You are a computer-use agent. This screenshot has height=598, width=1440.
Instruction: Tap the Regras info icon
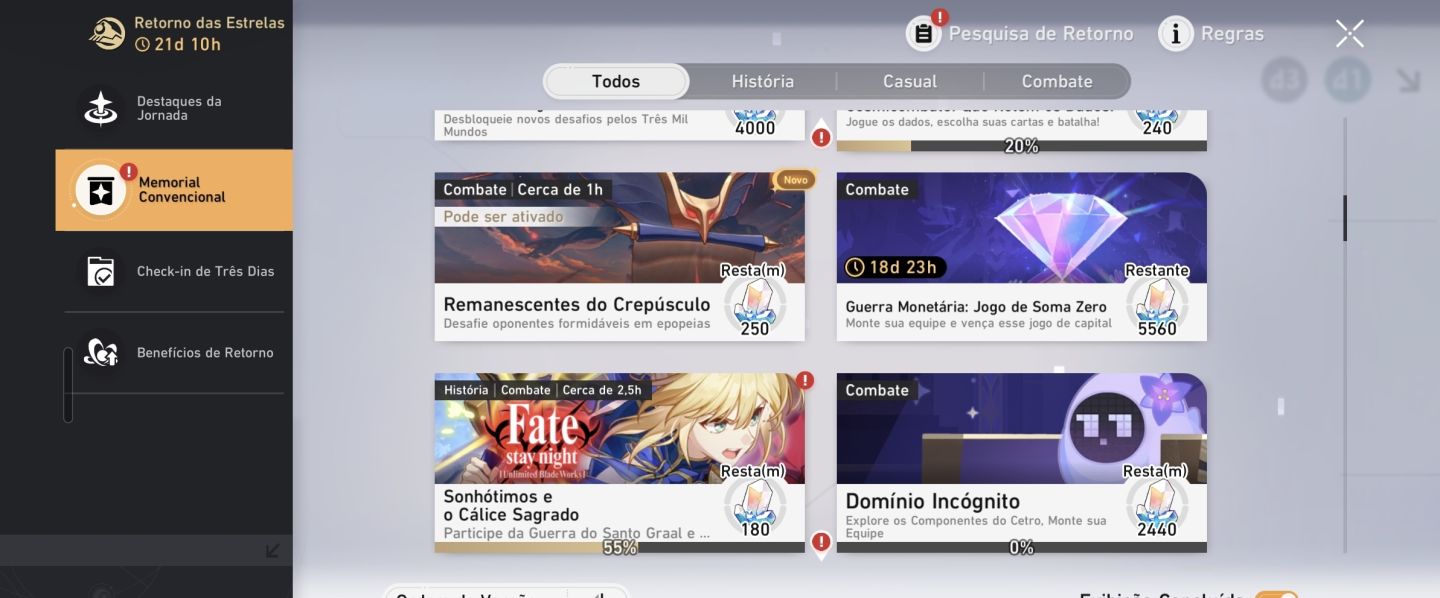[x=1175, y=34]
